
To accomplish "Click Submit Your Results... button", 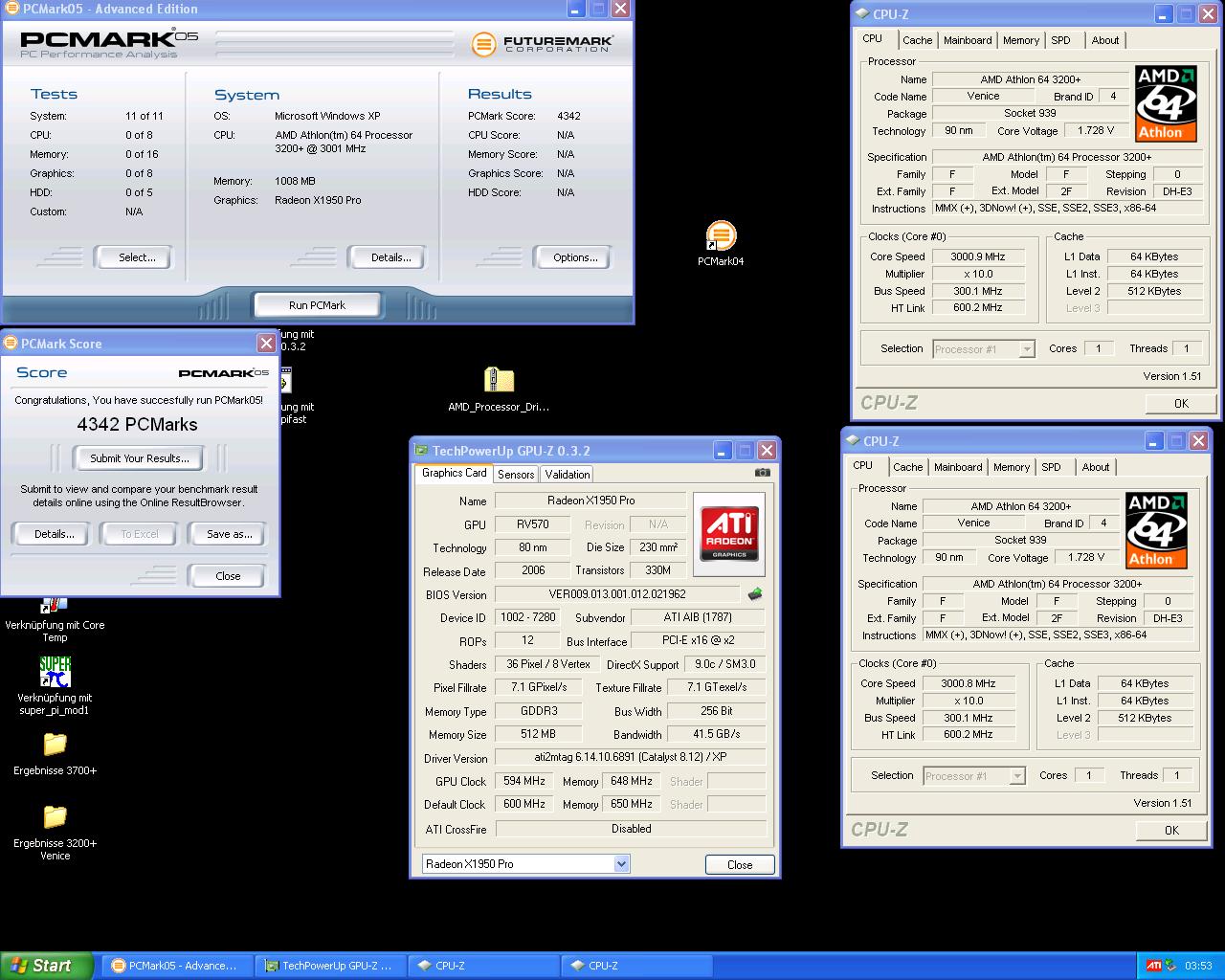I will [x=140, y=458].
